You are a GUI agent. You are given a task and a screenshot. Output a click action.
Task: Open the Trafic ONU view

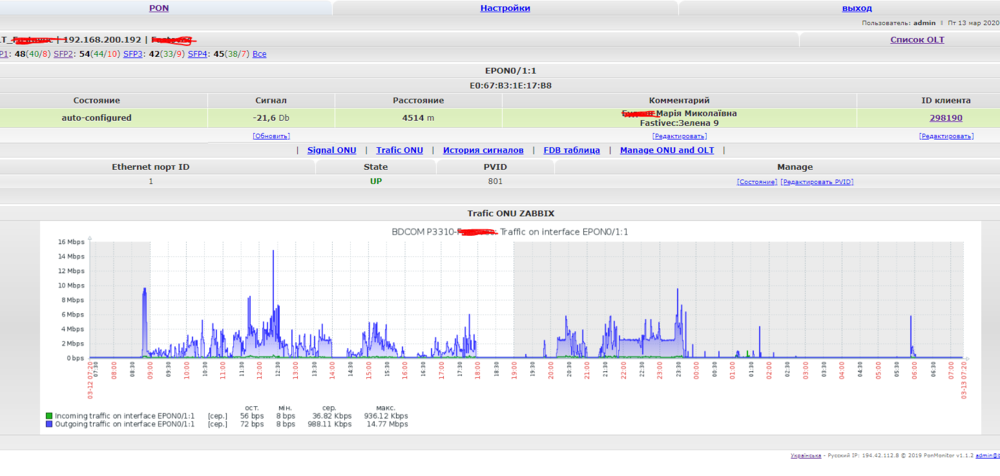coord(399,150)
